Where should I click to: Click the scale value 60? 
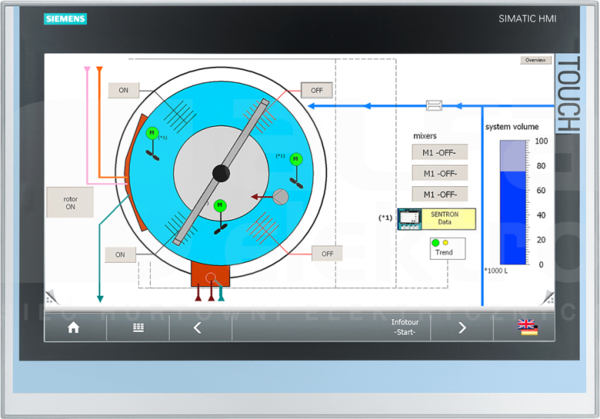541,191
